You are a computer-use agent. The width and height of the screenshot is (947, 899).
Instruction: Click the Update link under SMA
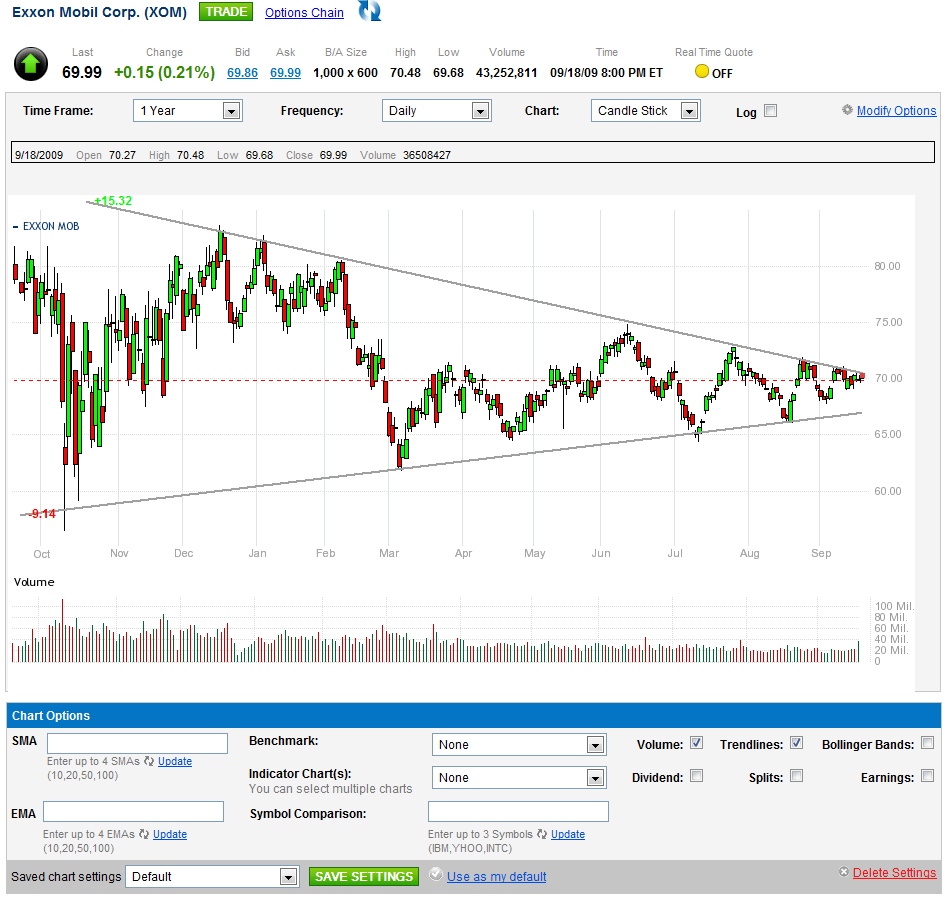click(x=175, y=761)
